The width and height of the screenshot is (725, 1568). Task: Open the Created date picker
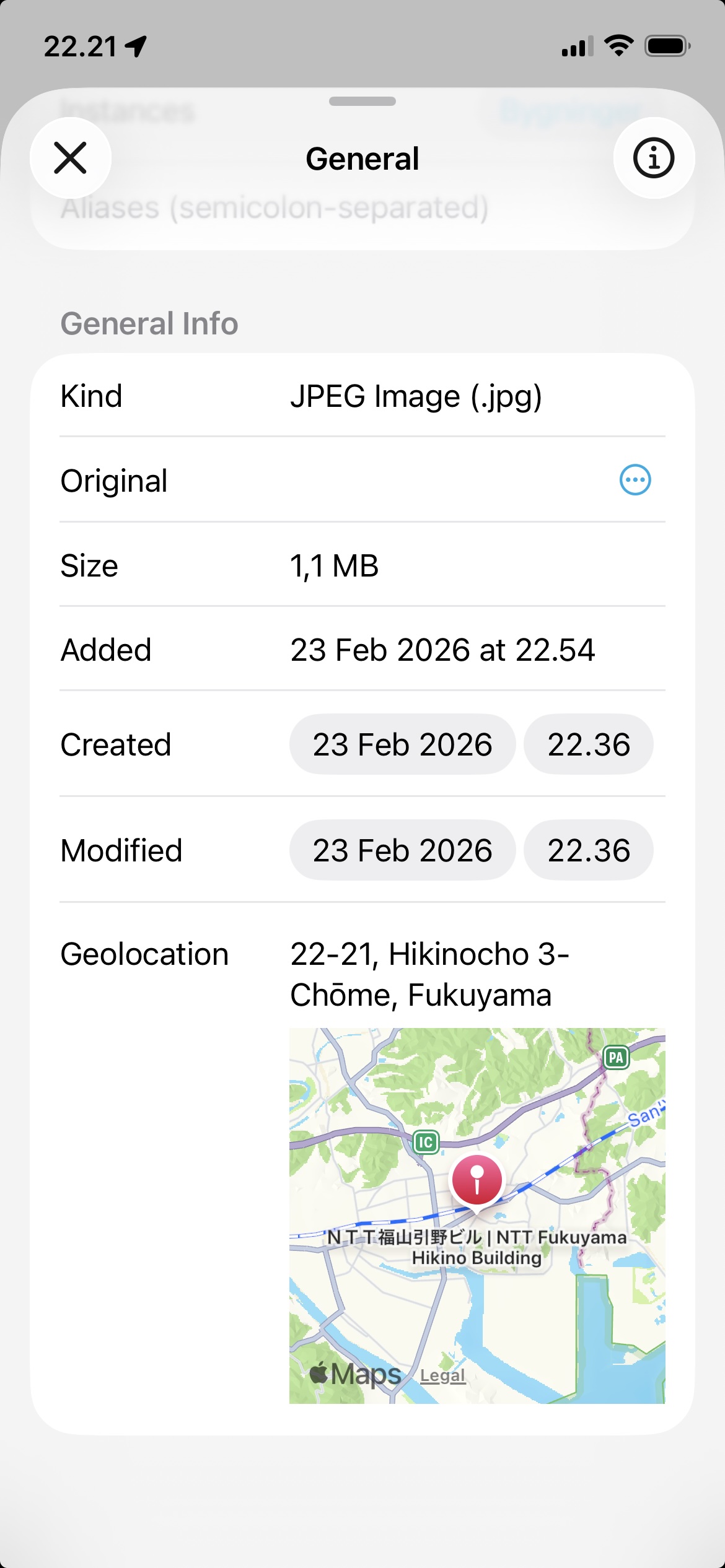tap(402, 744)
